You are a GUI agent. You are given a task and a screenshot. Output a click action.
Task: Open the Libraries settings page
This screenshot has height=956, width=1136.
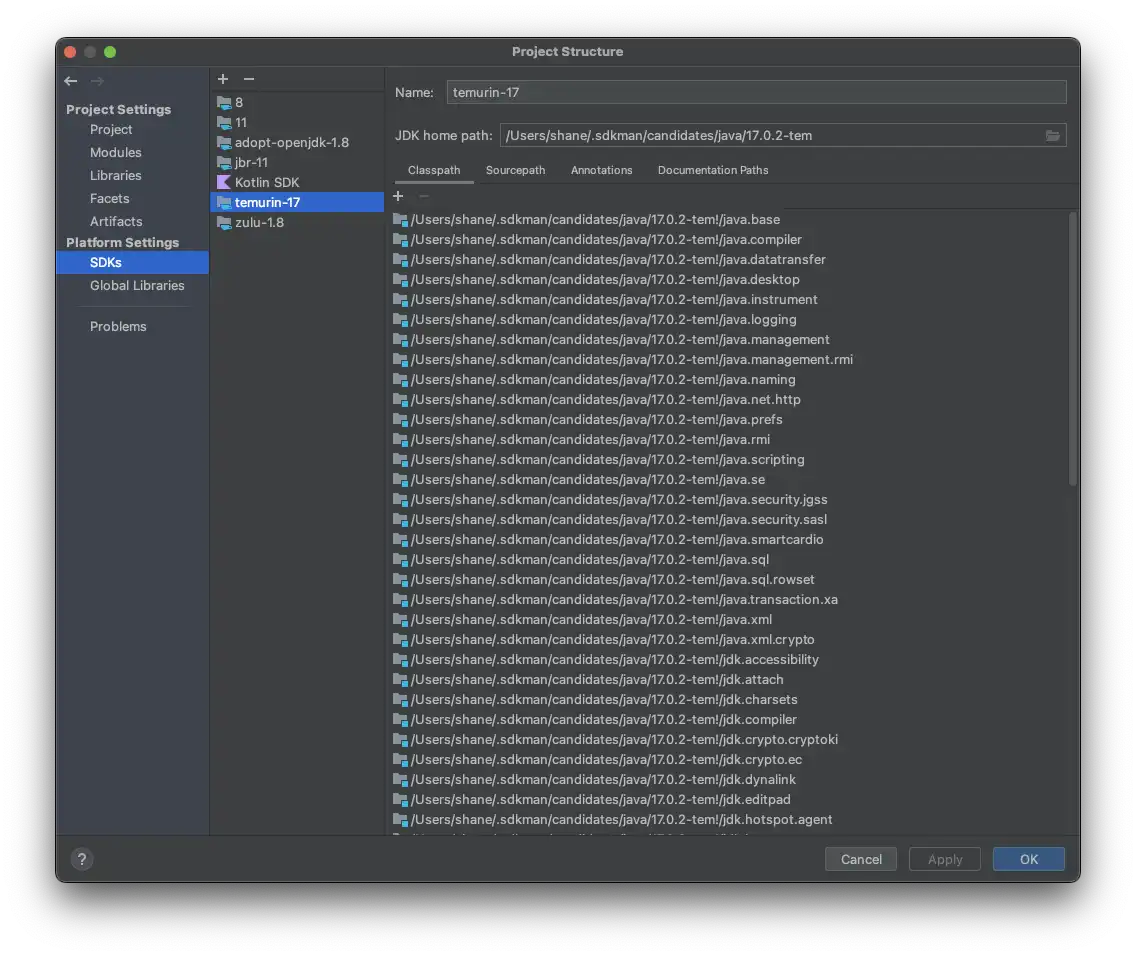click(133, 175)
